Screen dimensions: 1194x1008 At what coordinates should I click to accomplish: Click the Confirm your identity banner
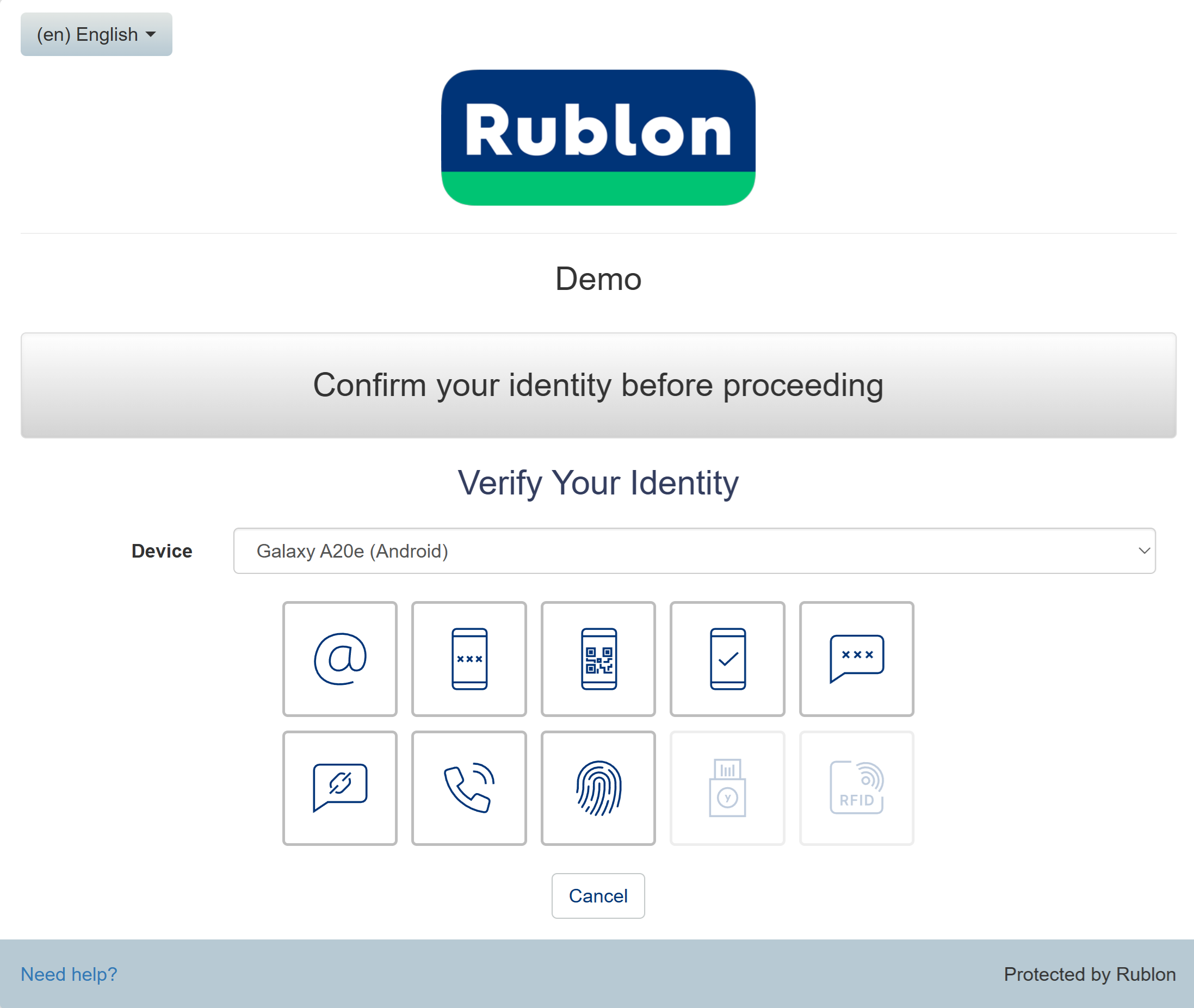click(598, 385)
